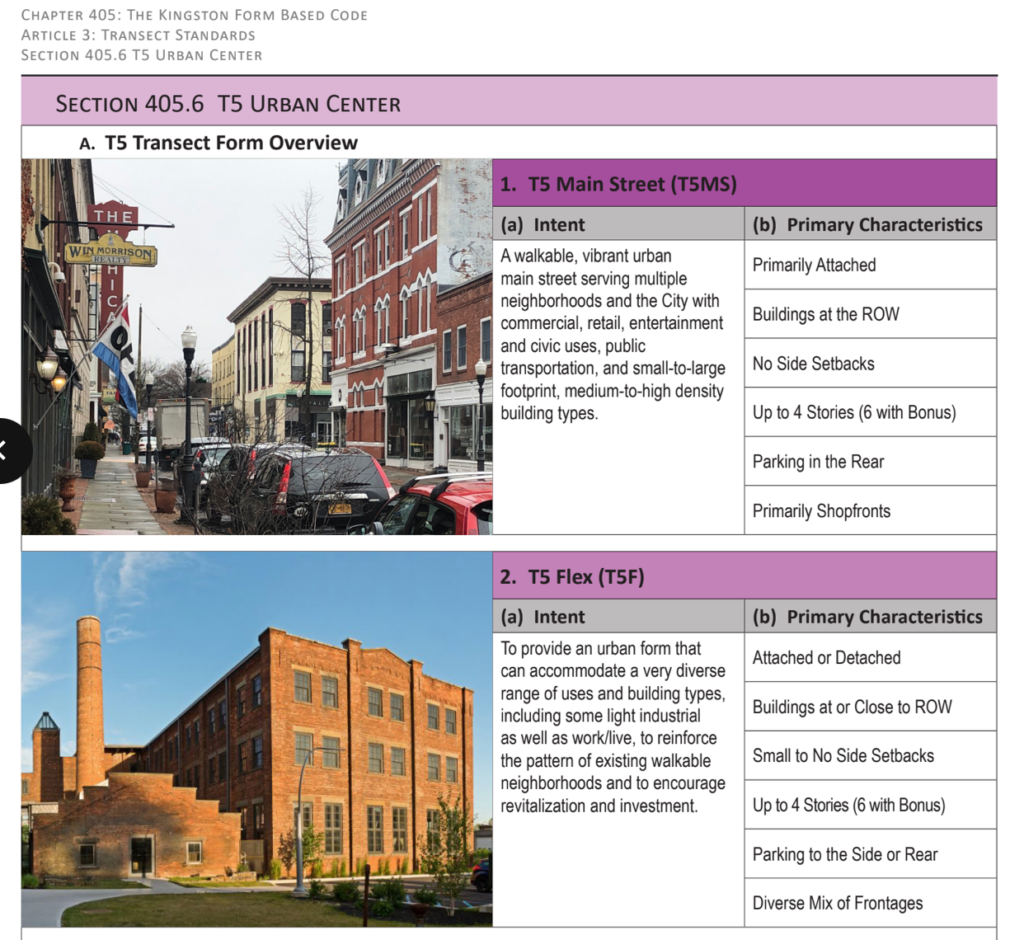Click the Win Morrison Realty sign in photo
This screenshot has width=1024, height=940.
click(x=111, y=254)
